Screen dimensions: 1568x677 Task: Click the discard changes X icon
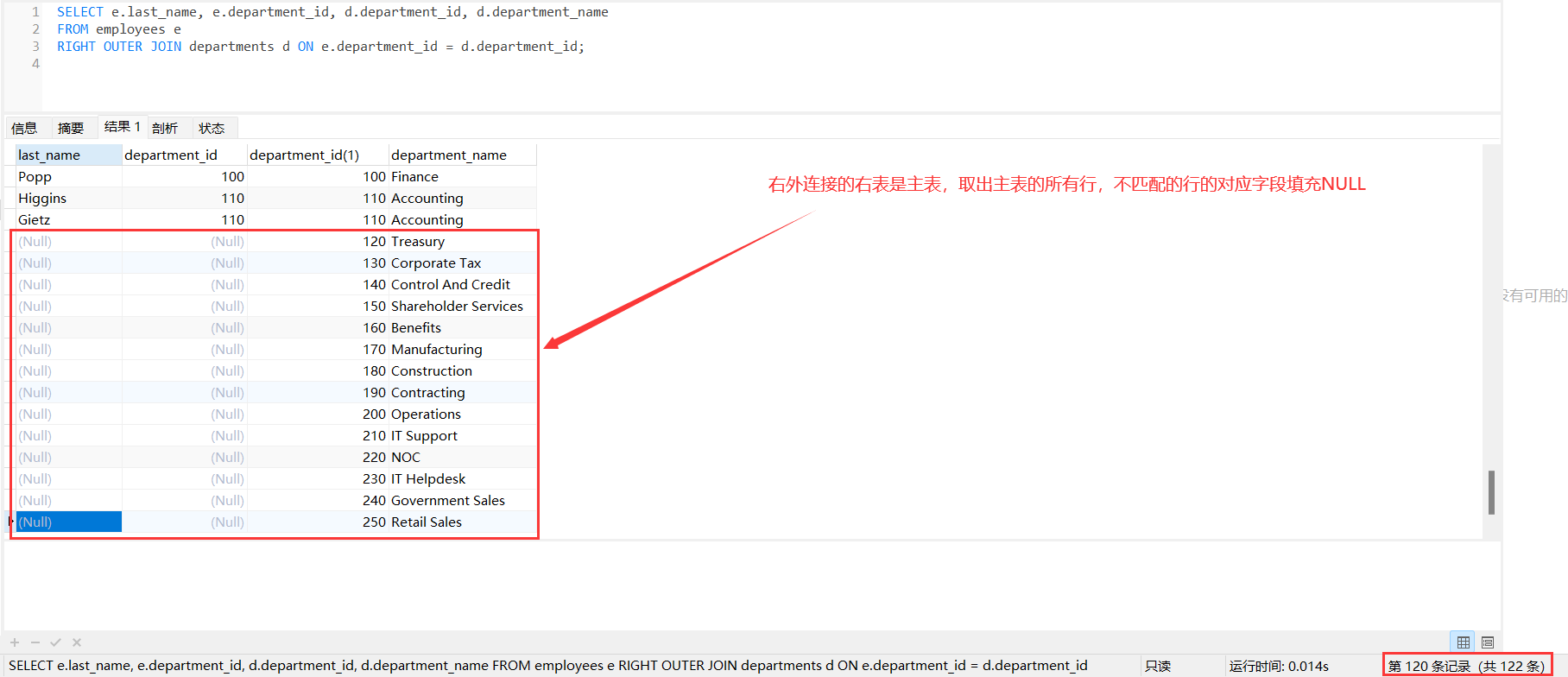[77, 642]
